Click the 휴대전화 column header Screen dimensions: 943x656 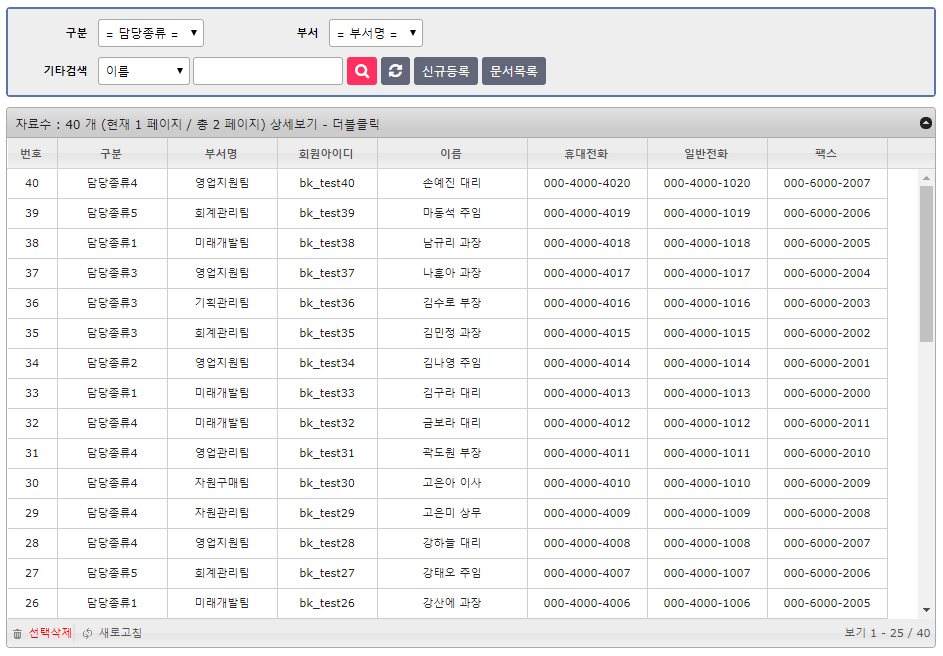click(x=587, y=154)
